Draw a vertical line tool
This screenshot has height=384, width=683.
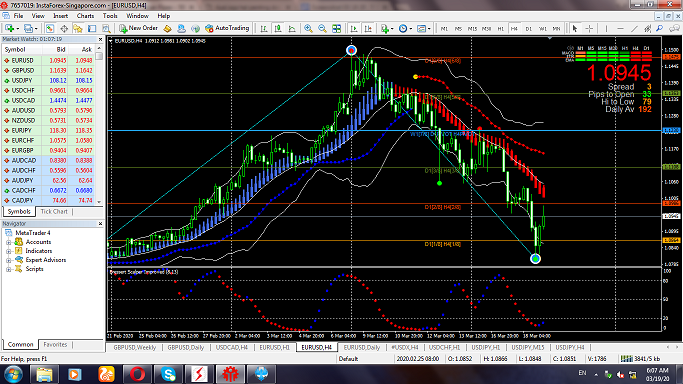[606, 28]
